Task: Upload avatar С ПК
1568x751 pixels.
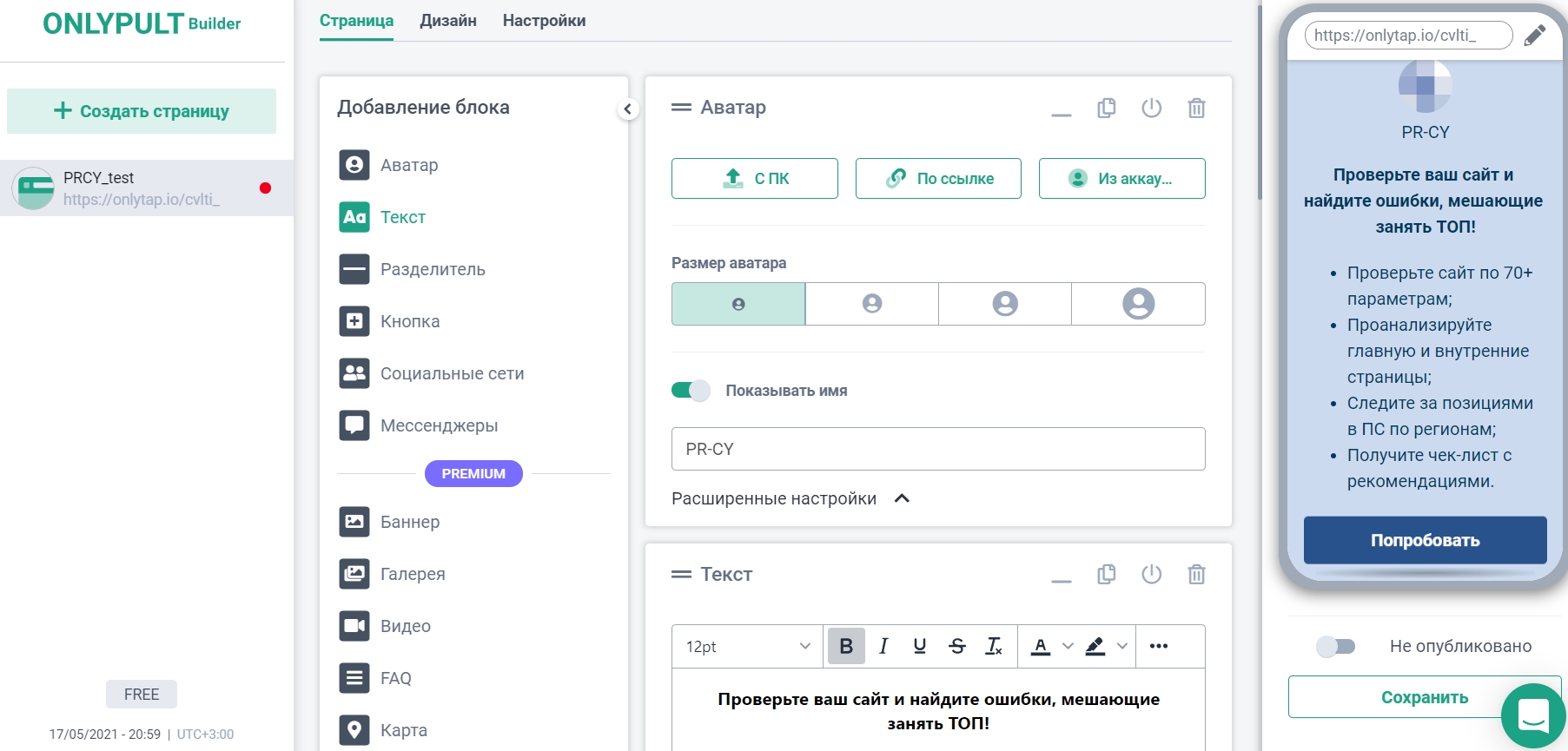Action: (x=755, y=178)
